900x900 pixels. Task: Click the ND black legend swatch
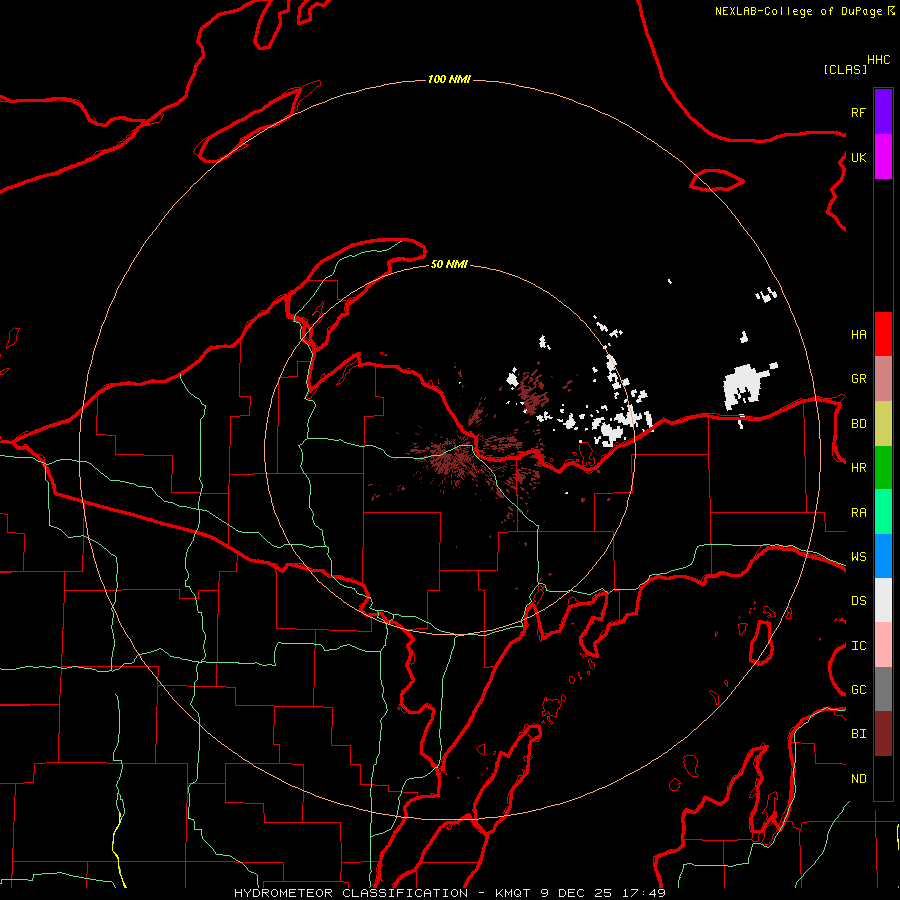click(883, 778)
